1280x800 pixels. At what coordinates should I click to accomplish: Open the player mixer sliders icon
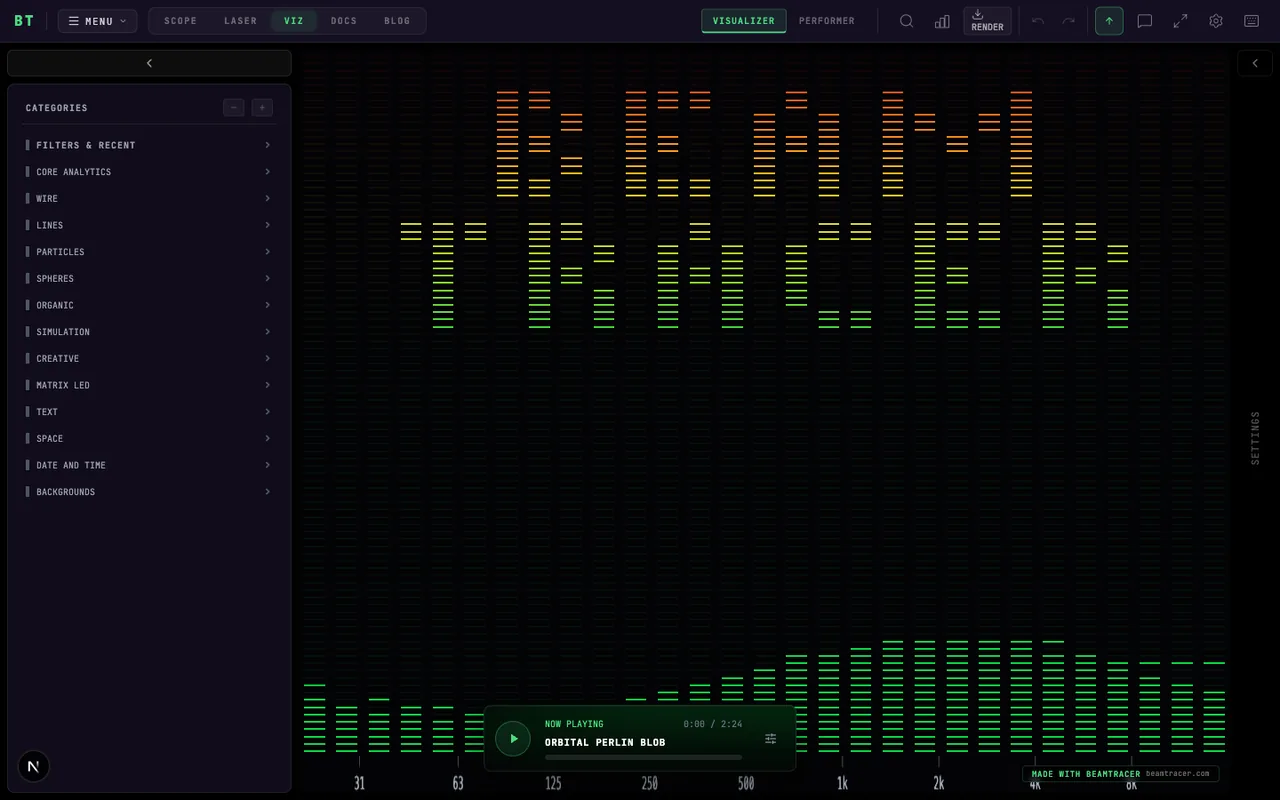[x=770, y=739]
